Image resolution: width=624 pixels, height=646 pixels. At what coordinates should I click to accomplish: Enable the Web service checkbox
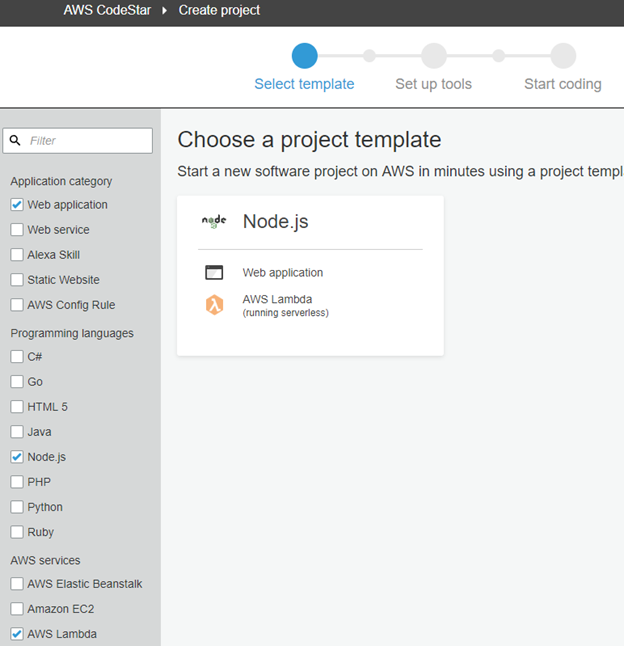point(17,229)
